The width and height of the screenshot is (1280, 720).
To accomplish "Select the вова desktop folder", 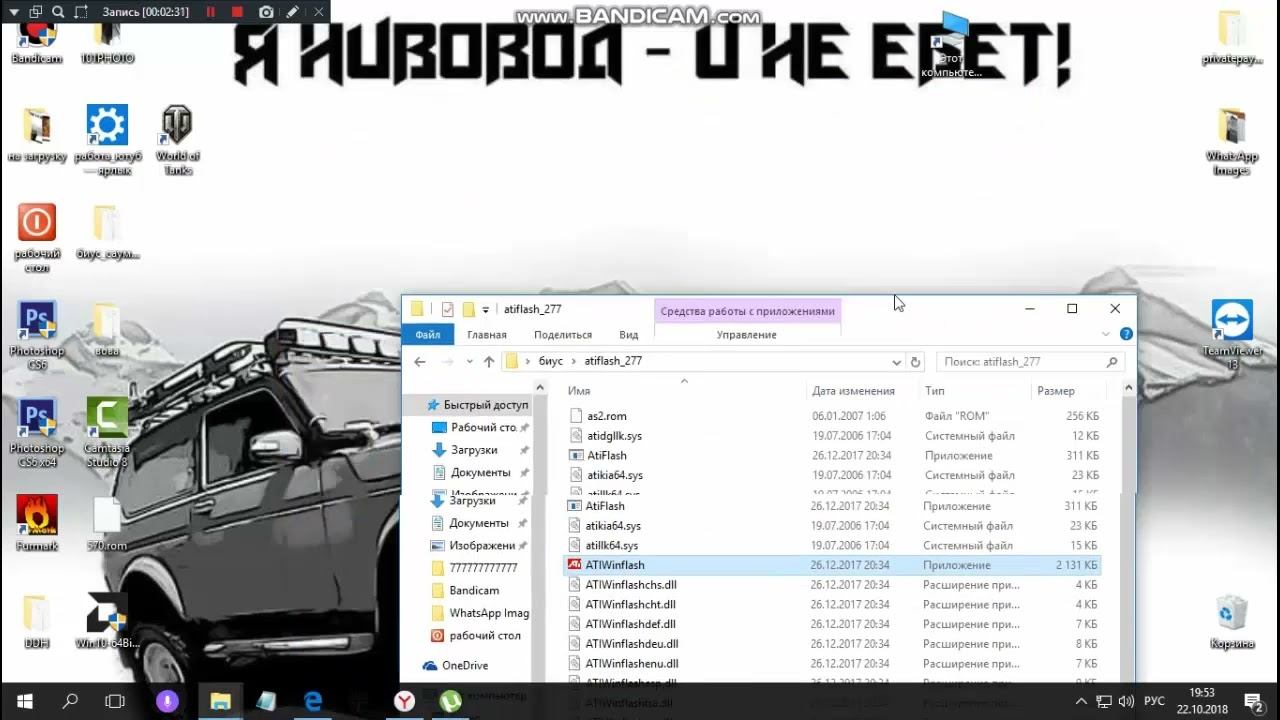I will [x=107, y=329].
